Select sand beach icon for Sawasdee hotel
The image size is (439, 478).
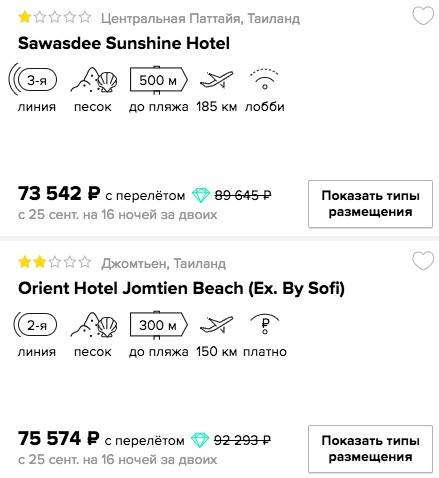tap(94, 80)
